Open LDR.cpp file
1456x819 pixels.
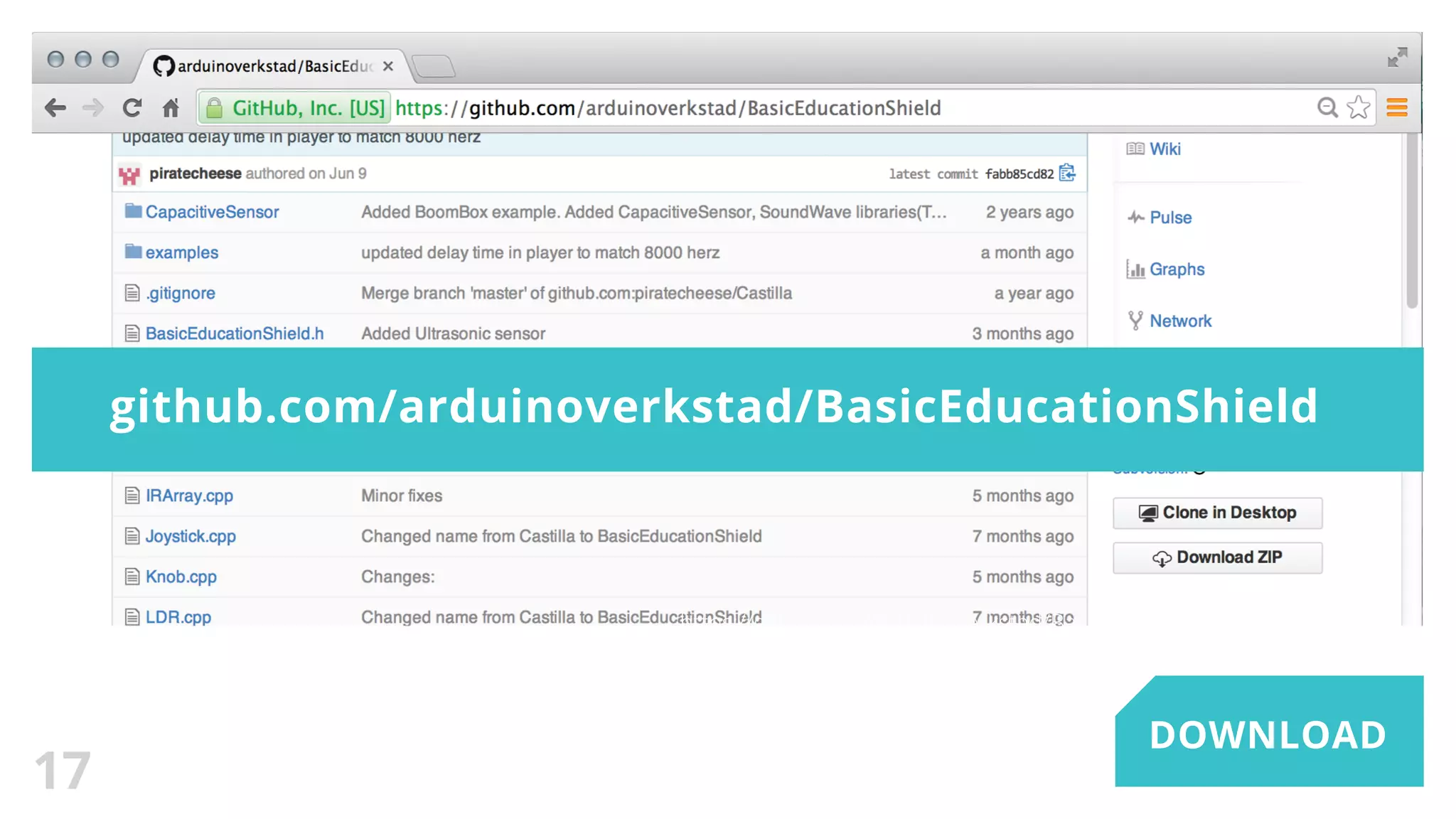click(178, 616)
